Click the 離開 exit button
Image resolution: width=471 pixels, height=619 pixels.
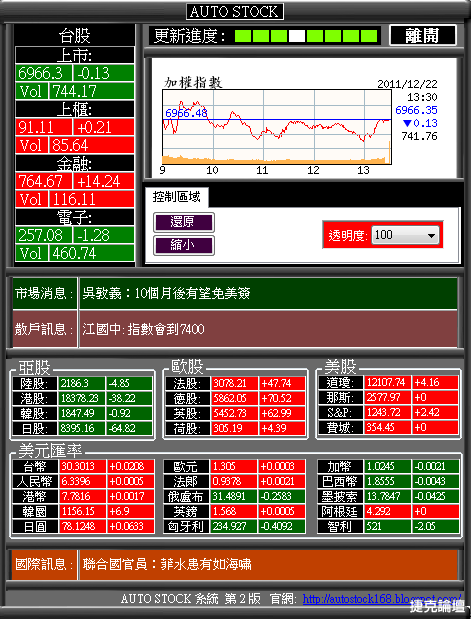[x=423, y=36]
